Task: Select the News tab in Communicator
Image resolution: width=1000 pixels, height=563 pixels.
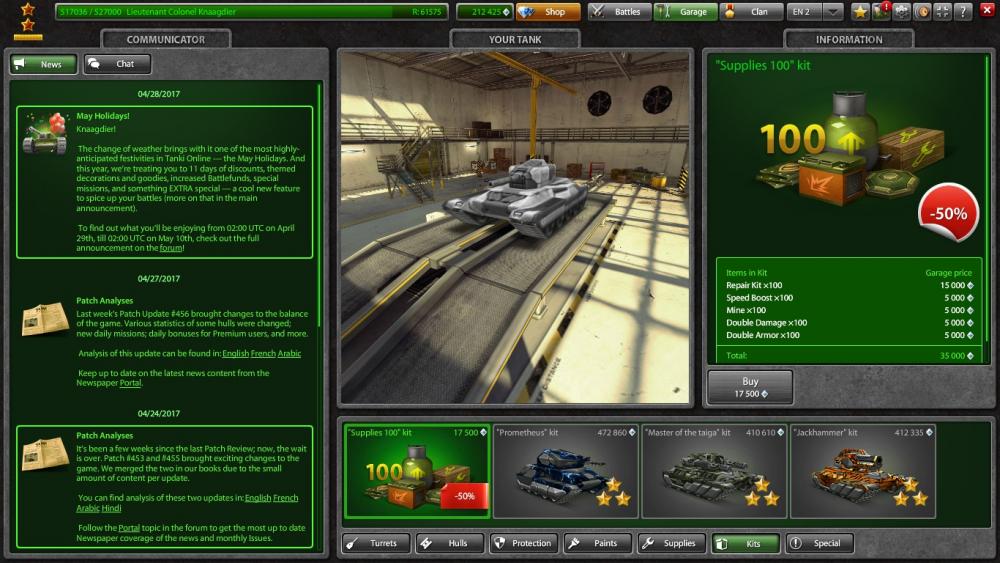Action: pos(43,64)
